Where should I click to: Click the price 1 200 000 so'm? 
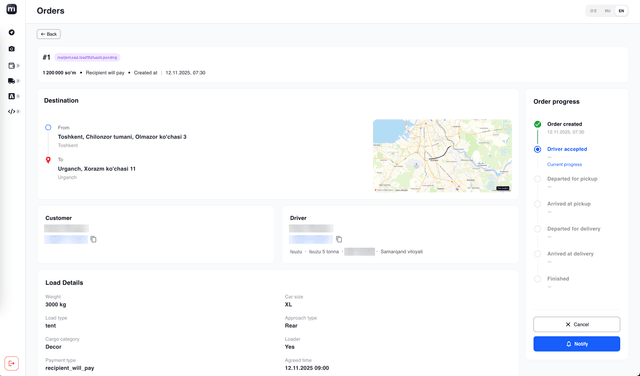pos(60,73)
